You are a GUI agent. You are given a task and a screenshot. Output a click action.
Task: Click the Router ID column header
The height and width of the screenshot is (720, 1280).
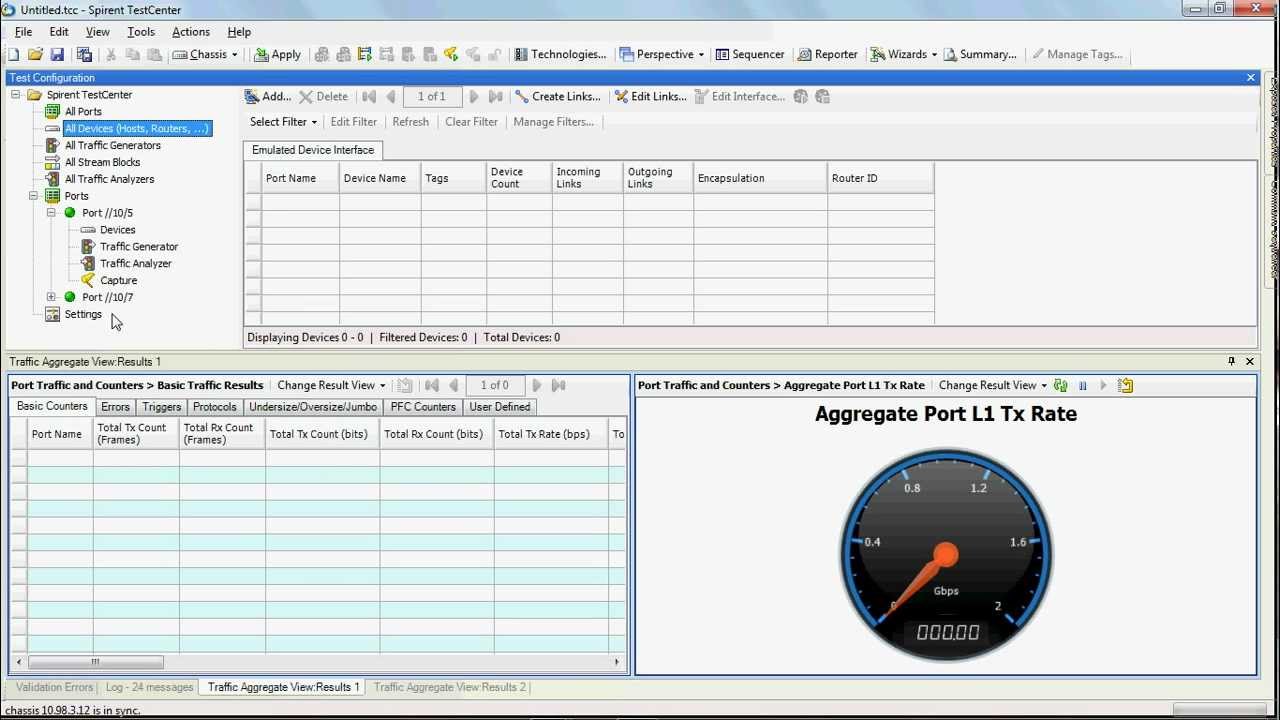(881, 178)
